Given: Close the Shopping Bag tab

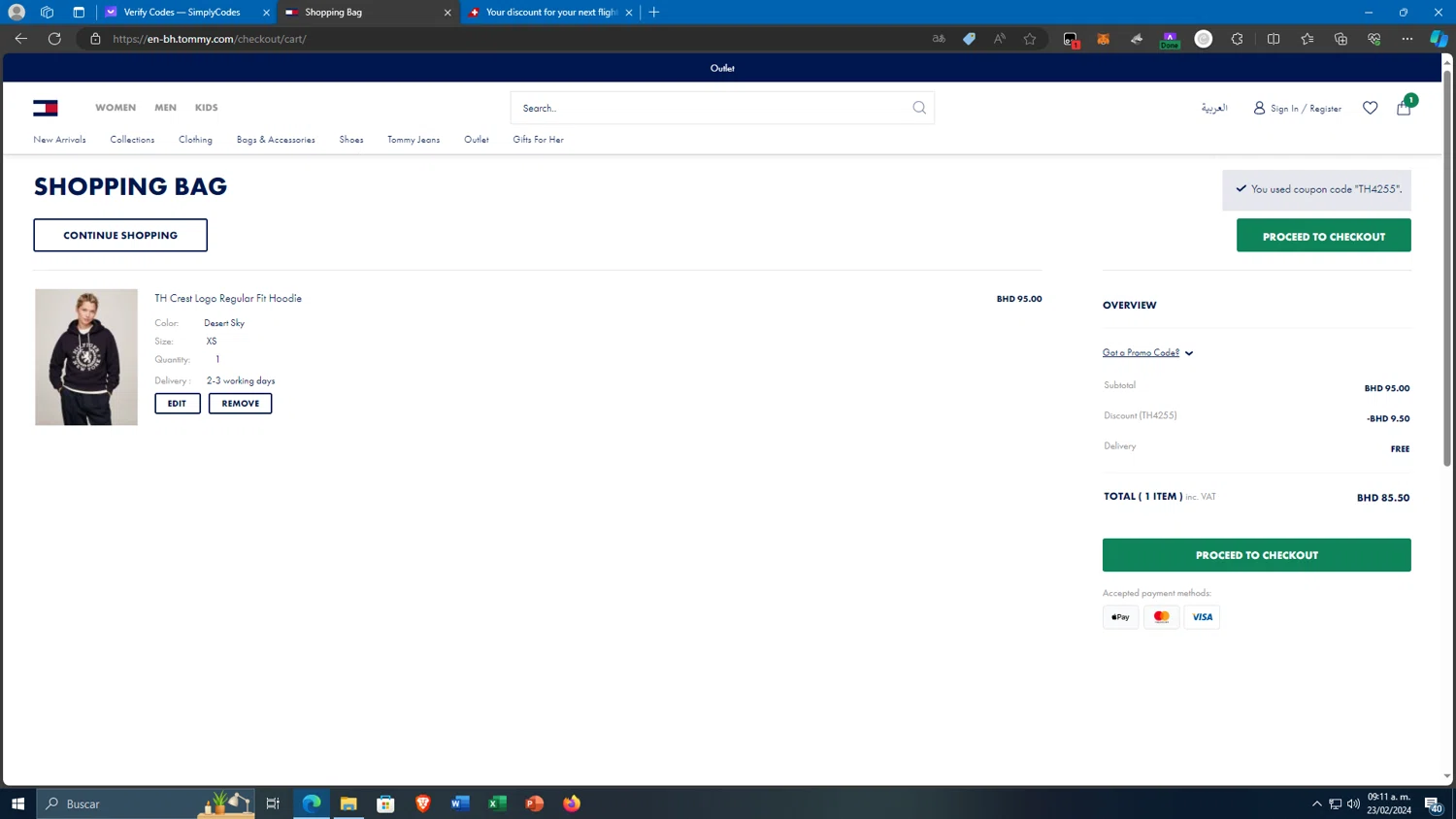Looking at the screenshot, I should [x=447, y=13].
